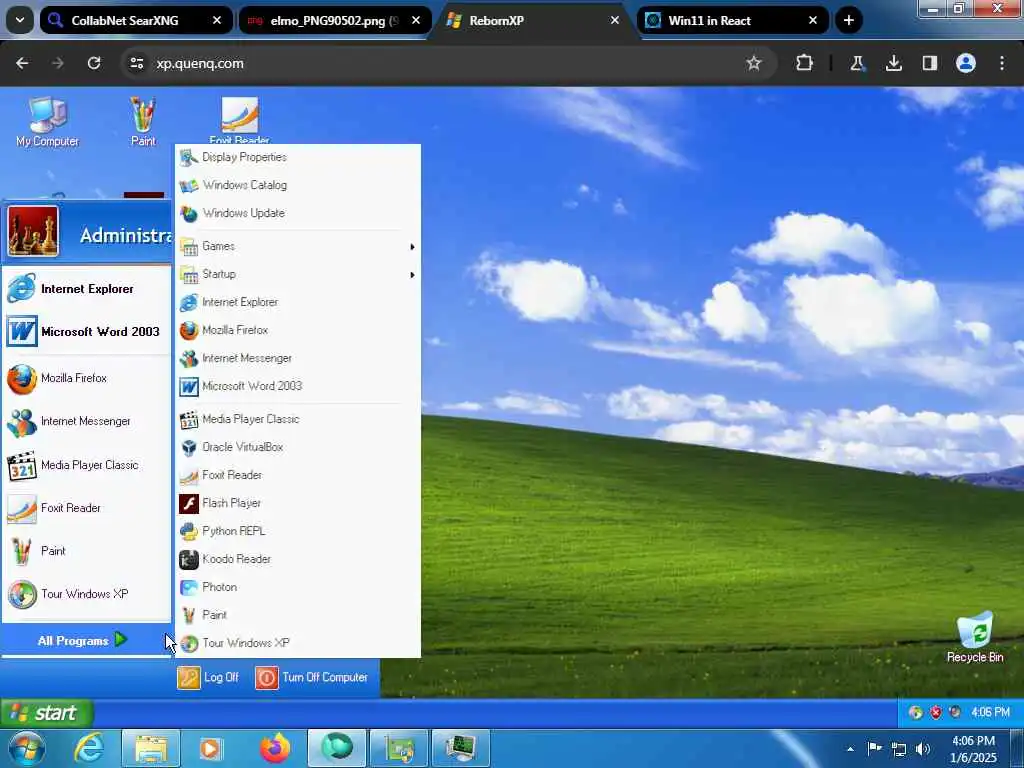This screenshot has height=768, width=1024.
Task: Open Internet Messenger in the Start menu's left pane
Action: pos(86,422)
